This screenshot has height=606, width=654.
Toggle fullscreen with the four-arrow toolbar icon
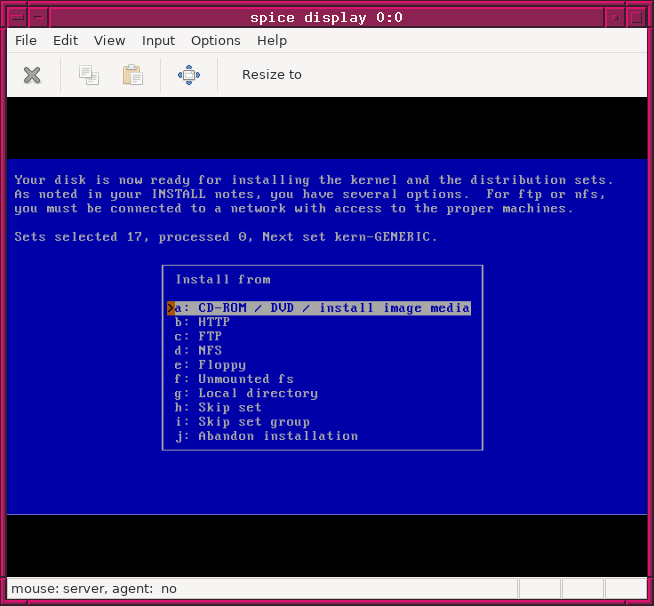point(189,75)
